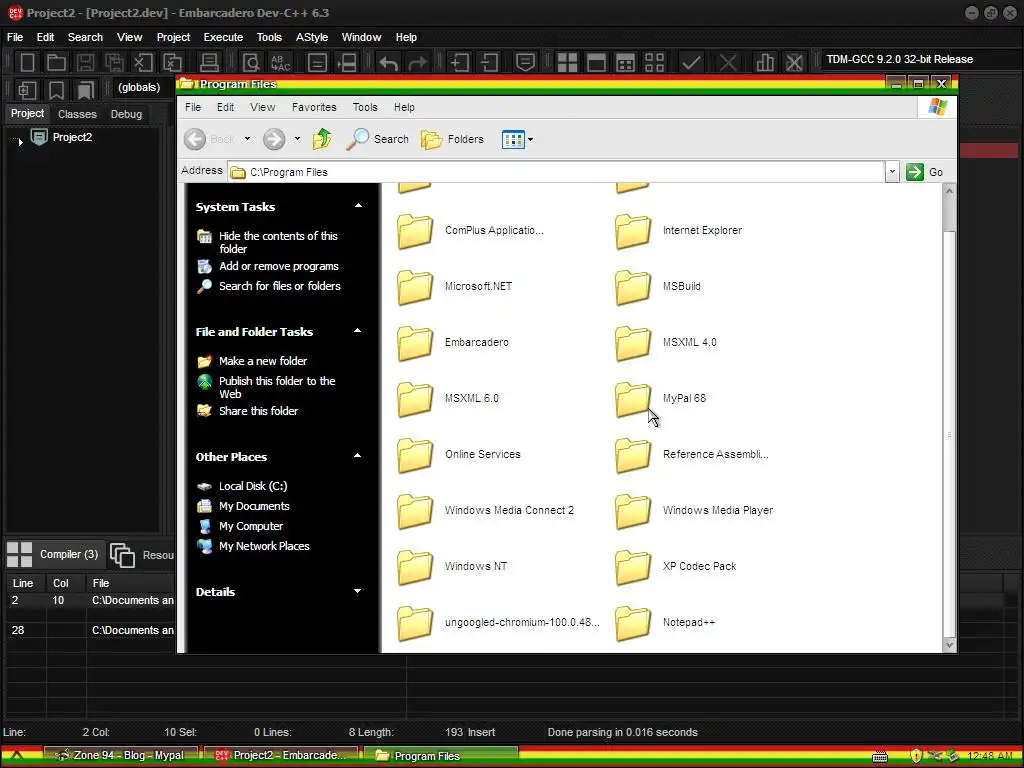Open the Forward button history dropdown arrow
Image resolution: width=1024 pixels, height=768 pixels.
pyautogui.click(x=297, y=139)
